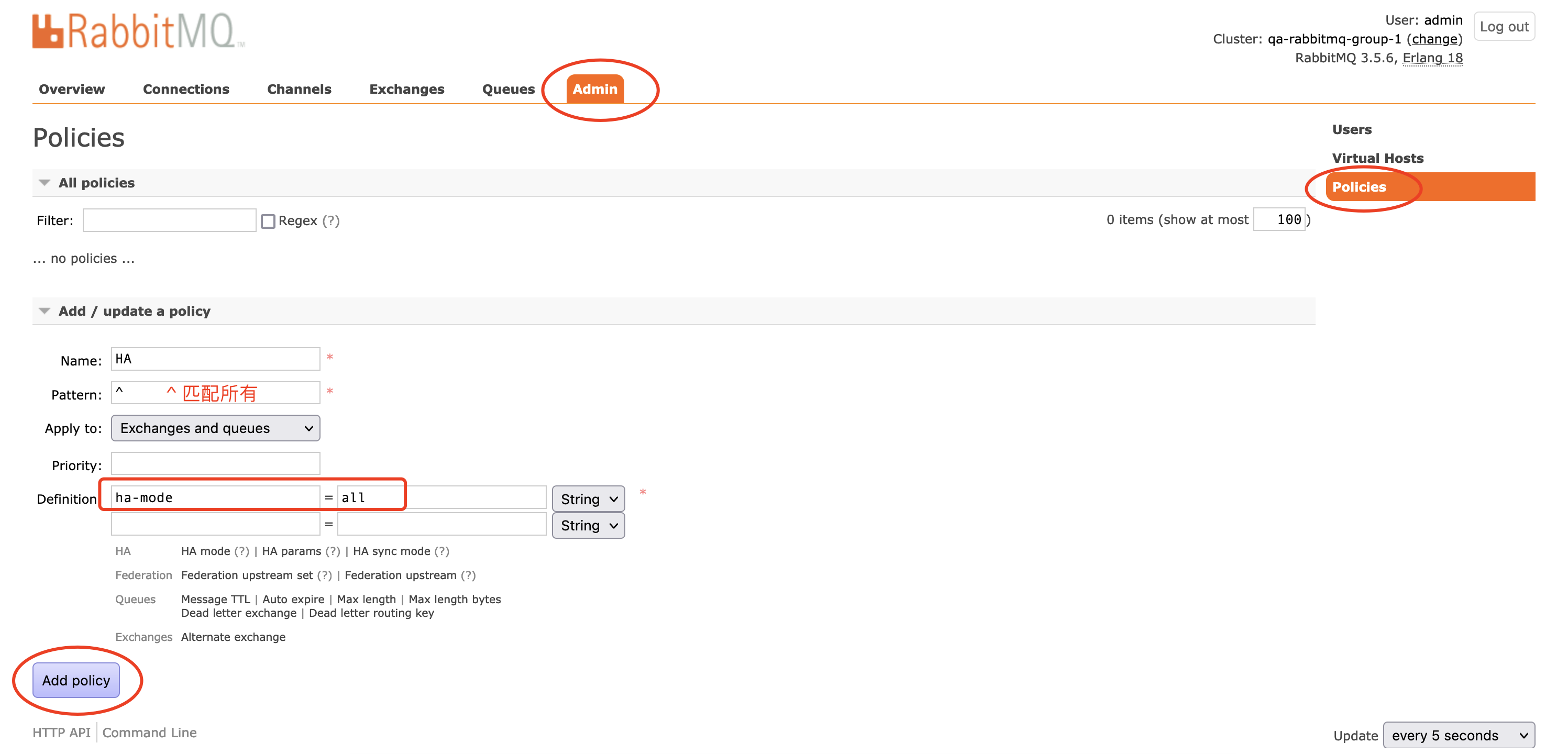Click the Log out button
1568x754 pixels.
1504,27
